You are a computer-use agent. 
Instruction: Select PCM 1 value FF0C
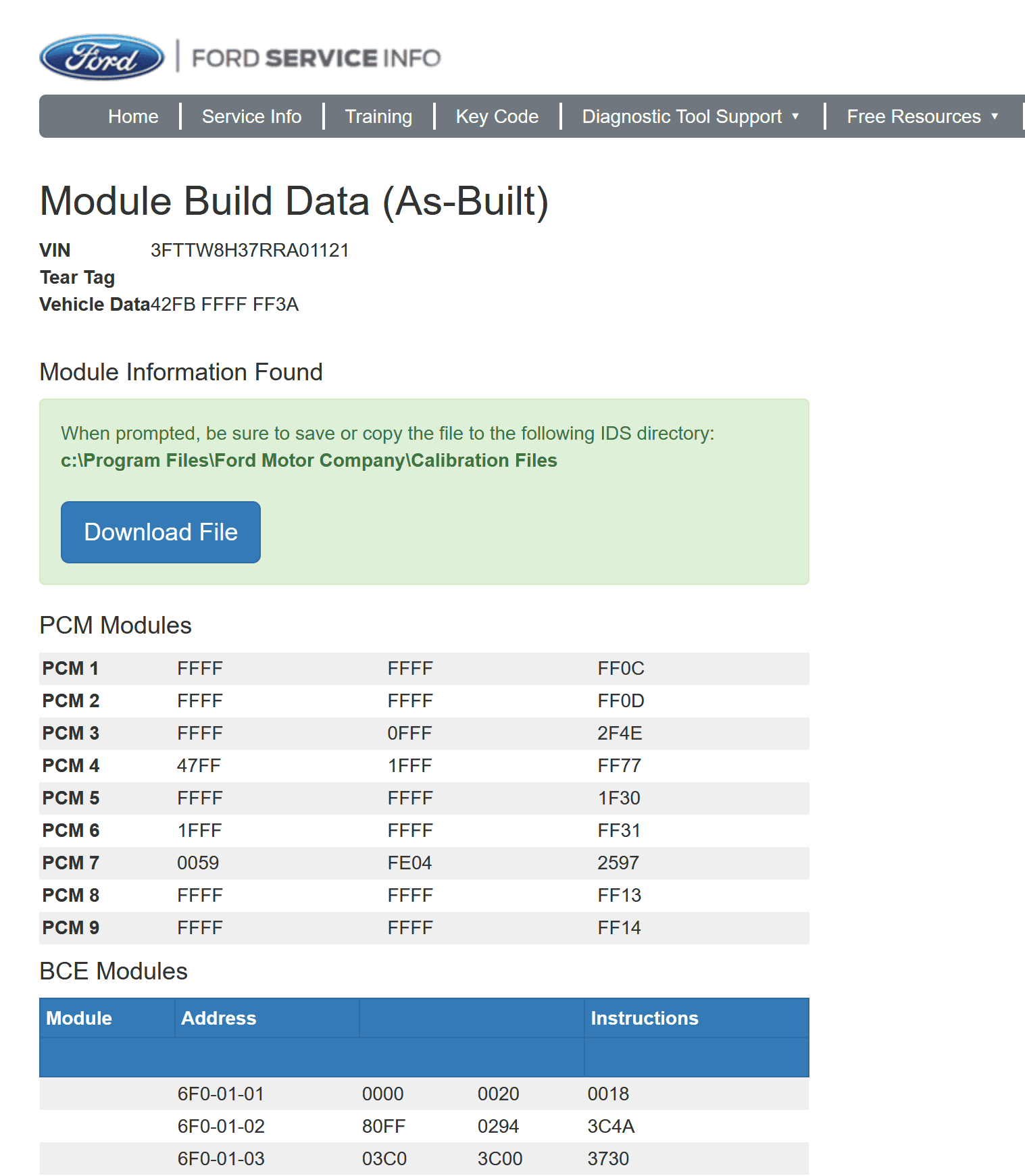(x=621, y=669)
